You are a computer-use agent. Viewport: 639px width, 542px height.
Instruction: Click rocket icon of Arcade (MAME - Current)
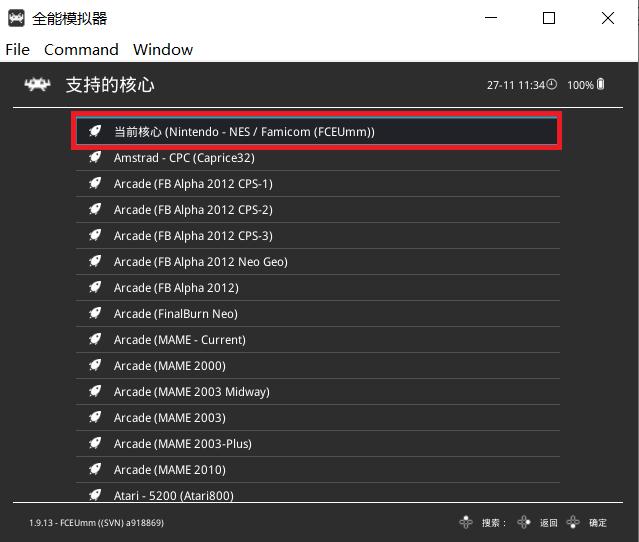pos(95,339)
